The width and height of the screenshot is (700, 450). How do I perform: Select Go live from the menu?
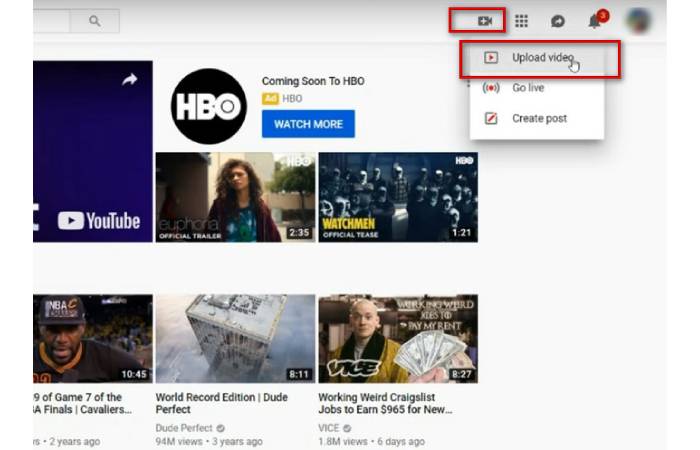[x=537, y=88]
